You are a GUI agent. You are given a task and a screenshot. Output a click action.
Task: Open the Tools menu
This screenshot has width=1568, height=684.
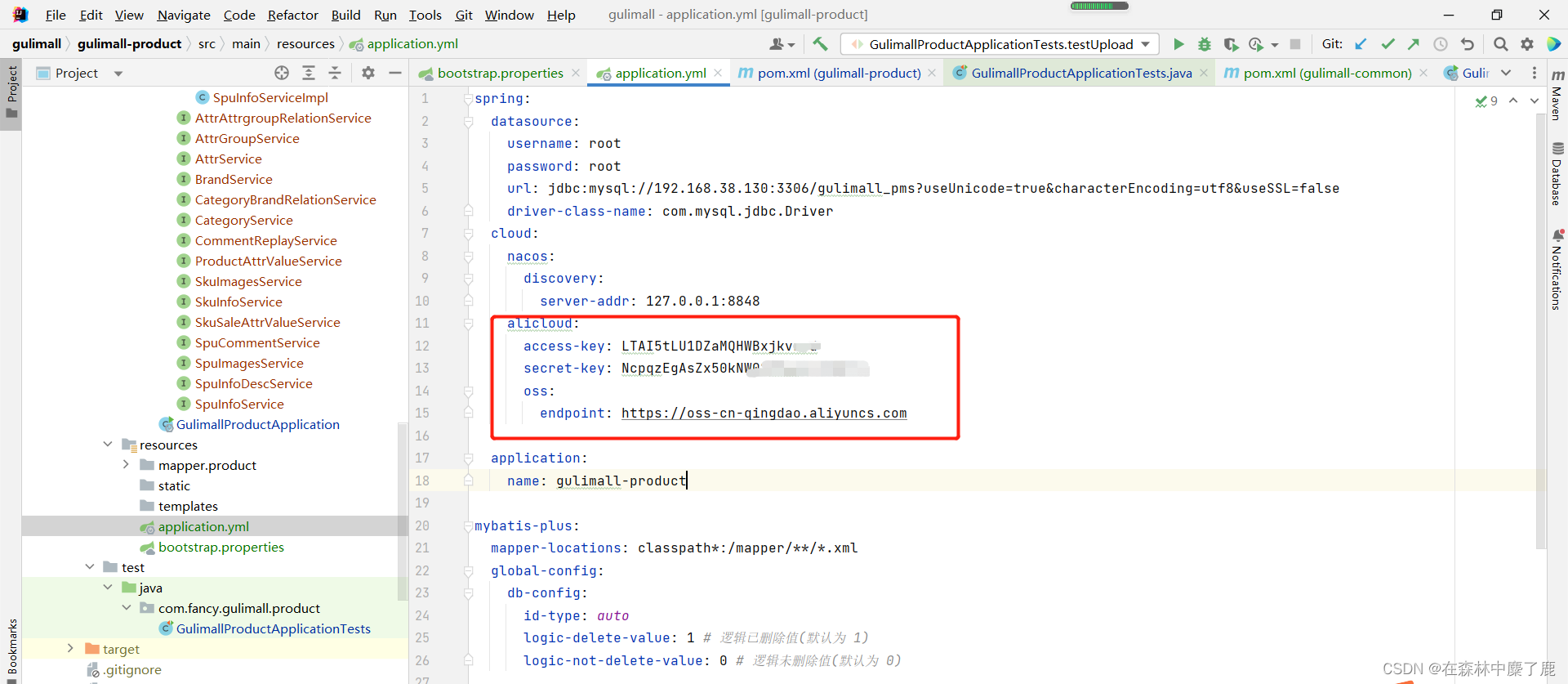[x=425, y=15]
